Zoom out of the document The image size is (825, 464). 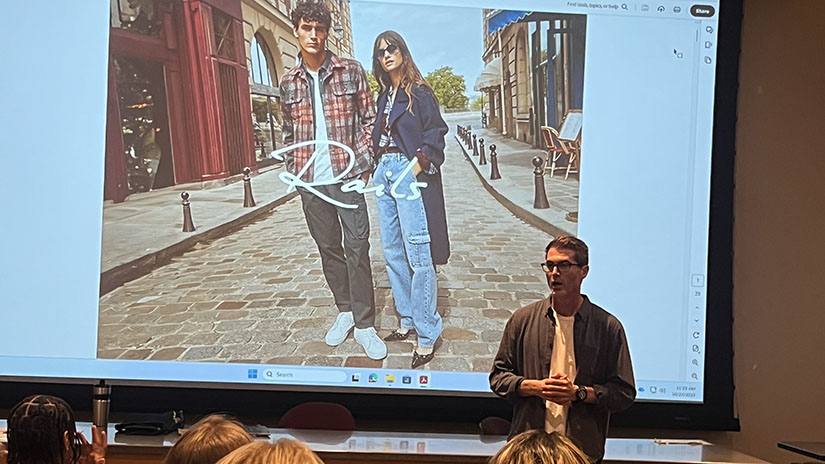[695, 376]
